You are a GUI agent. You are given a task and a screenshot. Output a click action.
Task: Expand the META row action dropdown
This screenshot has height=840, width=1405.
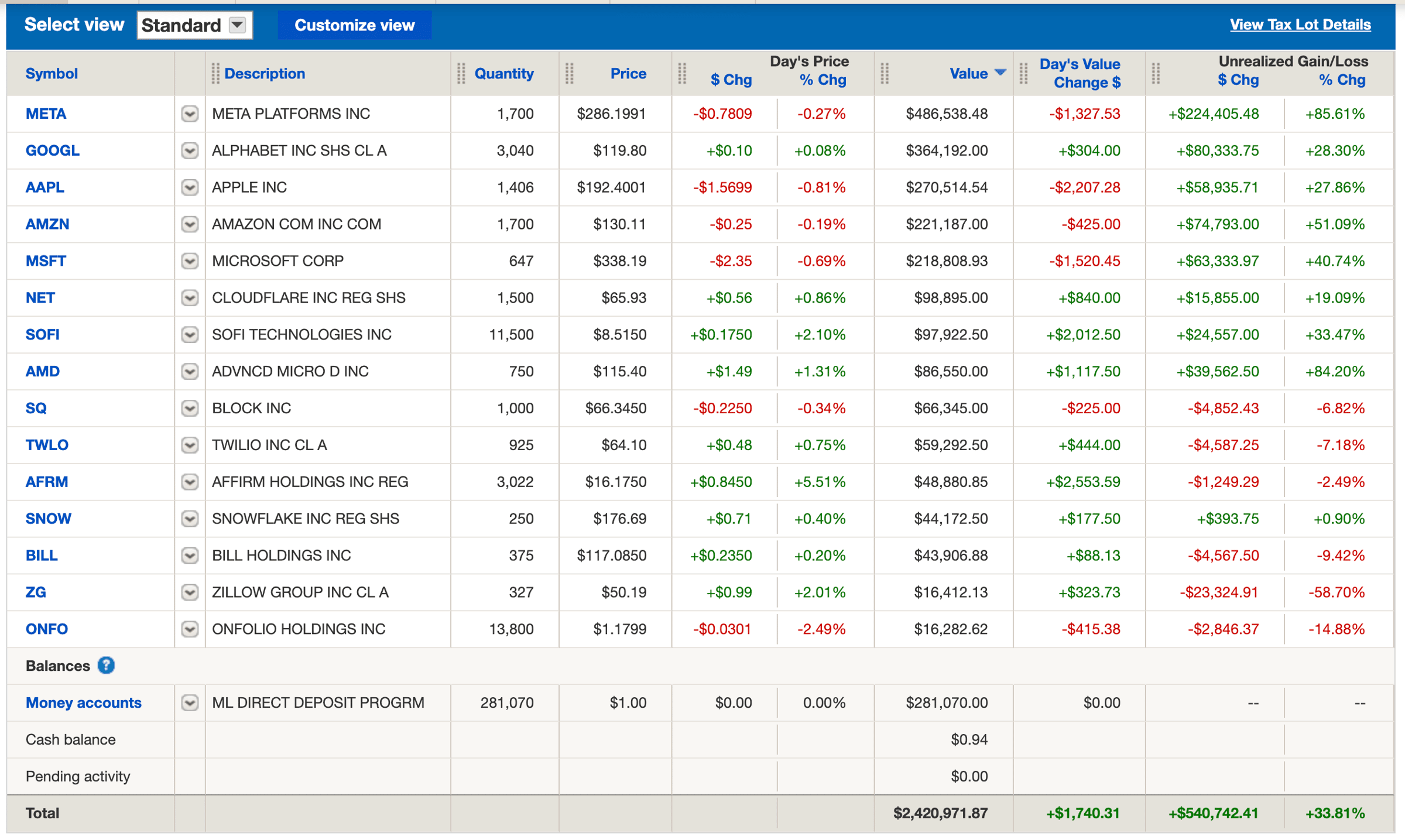click(190, 114)
